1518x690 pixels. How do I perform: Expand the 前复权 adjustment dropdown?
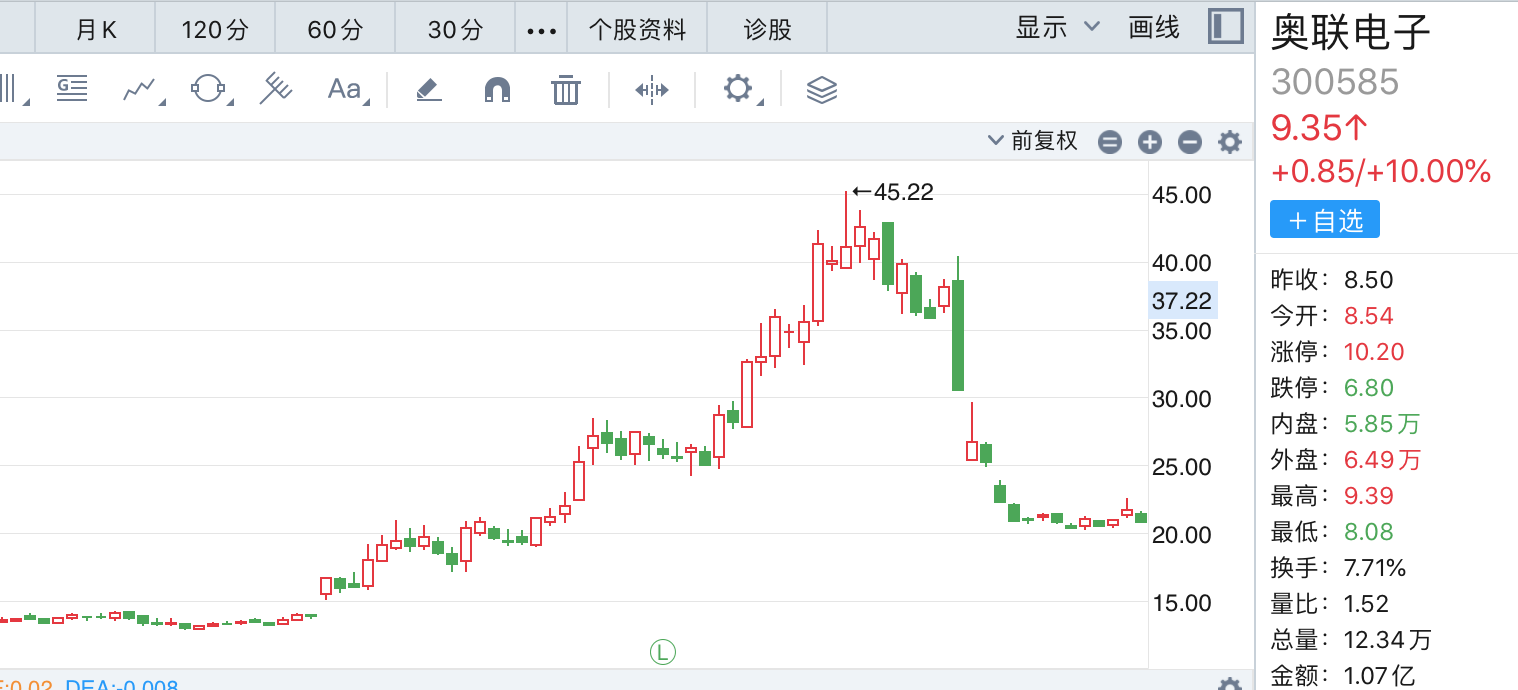(1033, 141)
